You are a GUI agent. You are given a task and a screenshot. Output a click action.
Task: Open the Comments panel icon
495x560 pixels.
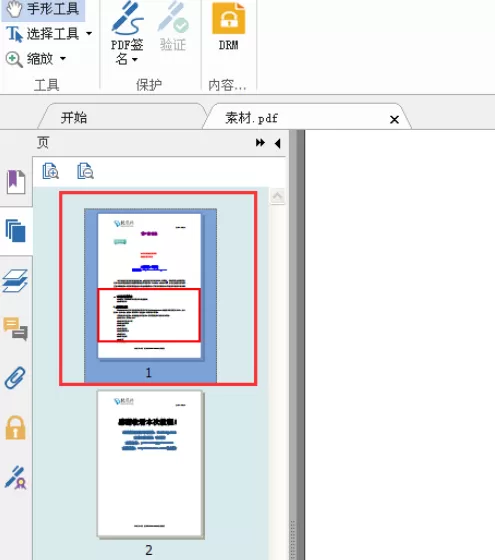point(16,329)
